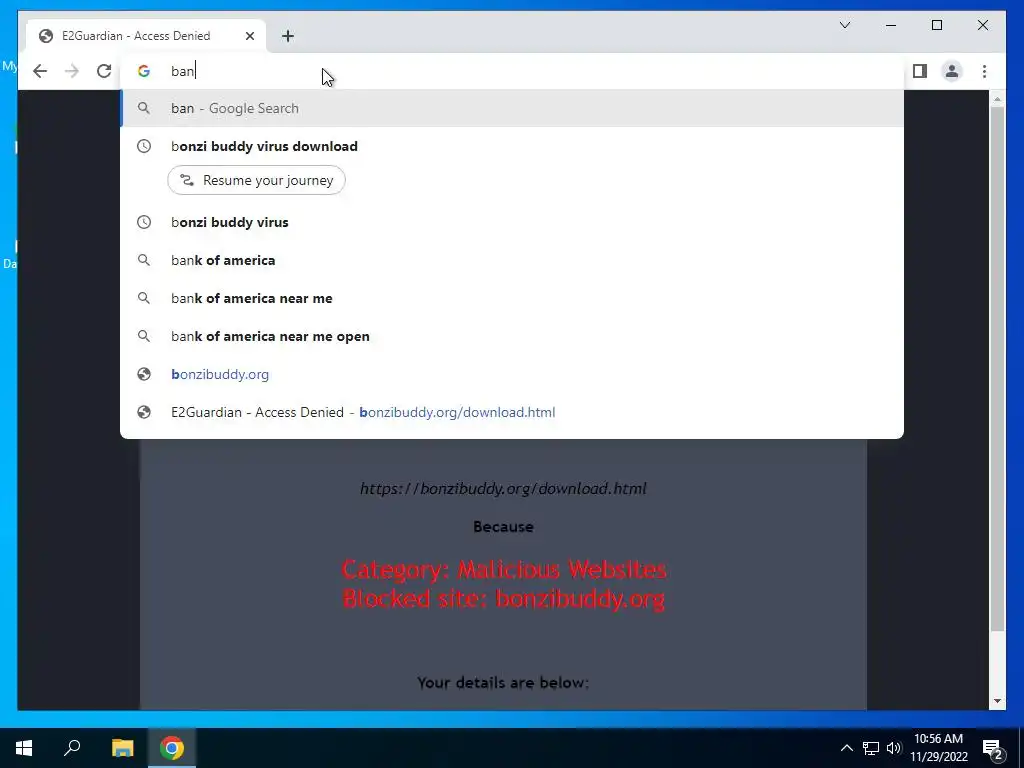Click the Chrome taskbar icon
This screenshot has width=1024, height=768.
[x=172, y=748]
